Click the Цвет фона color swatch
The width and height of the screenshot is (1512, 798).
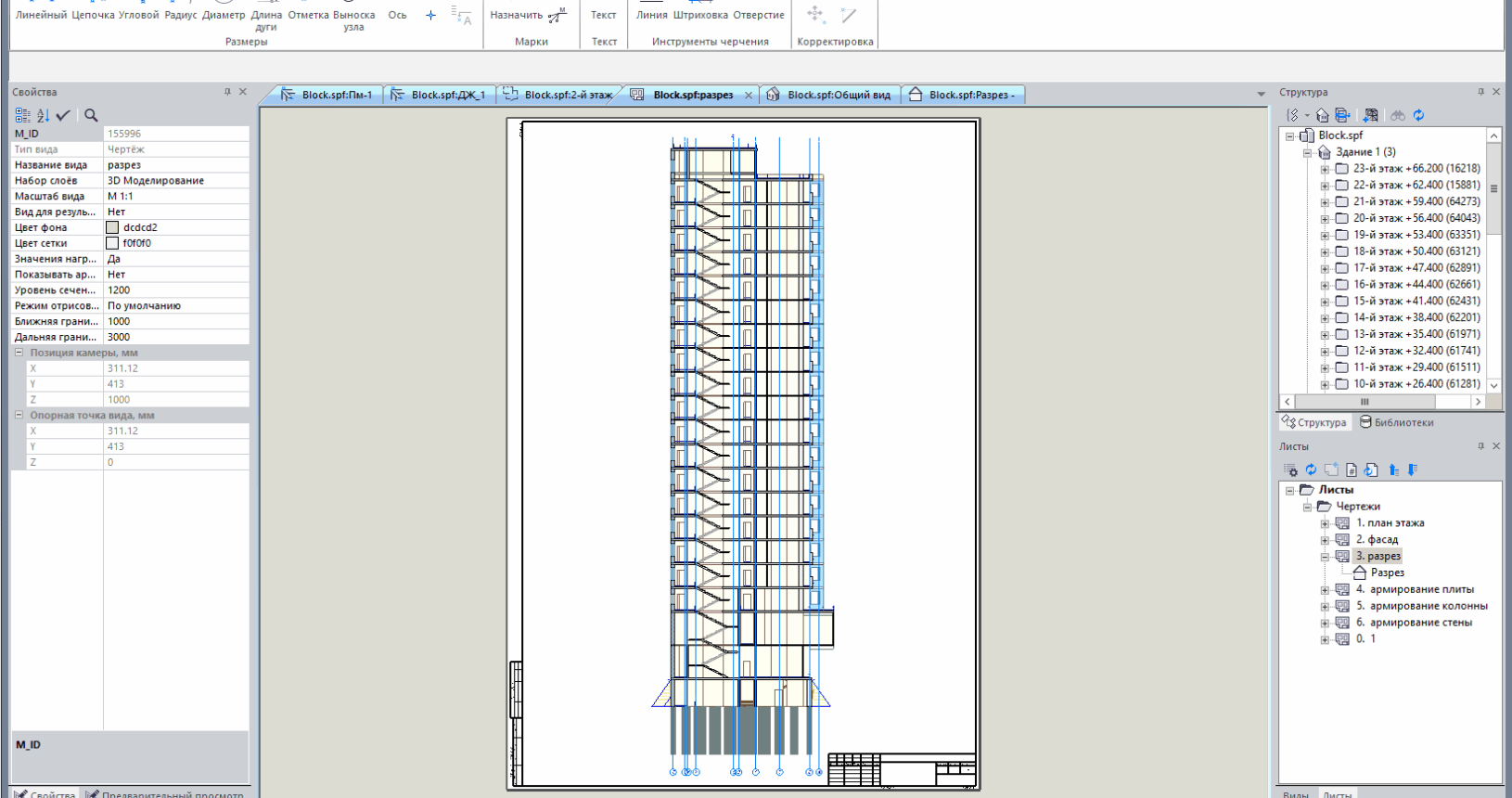[112, 227]
